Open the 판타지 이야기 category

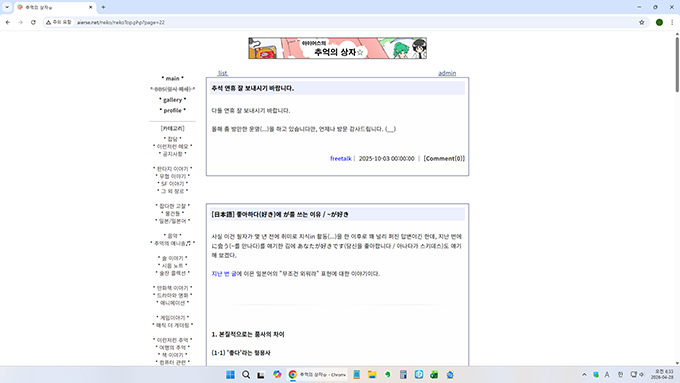(x=173, y=169)
